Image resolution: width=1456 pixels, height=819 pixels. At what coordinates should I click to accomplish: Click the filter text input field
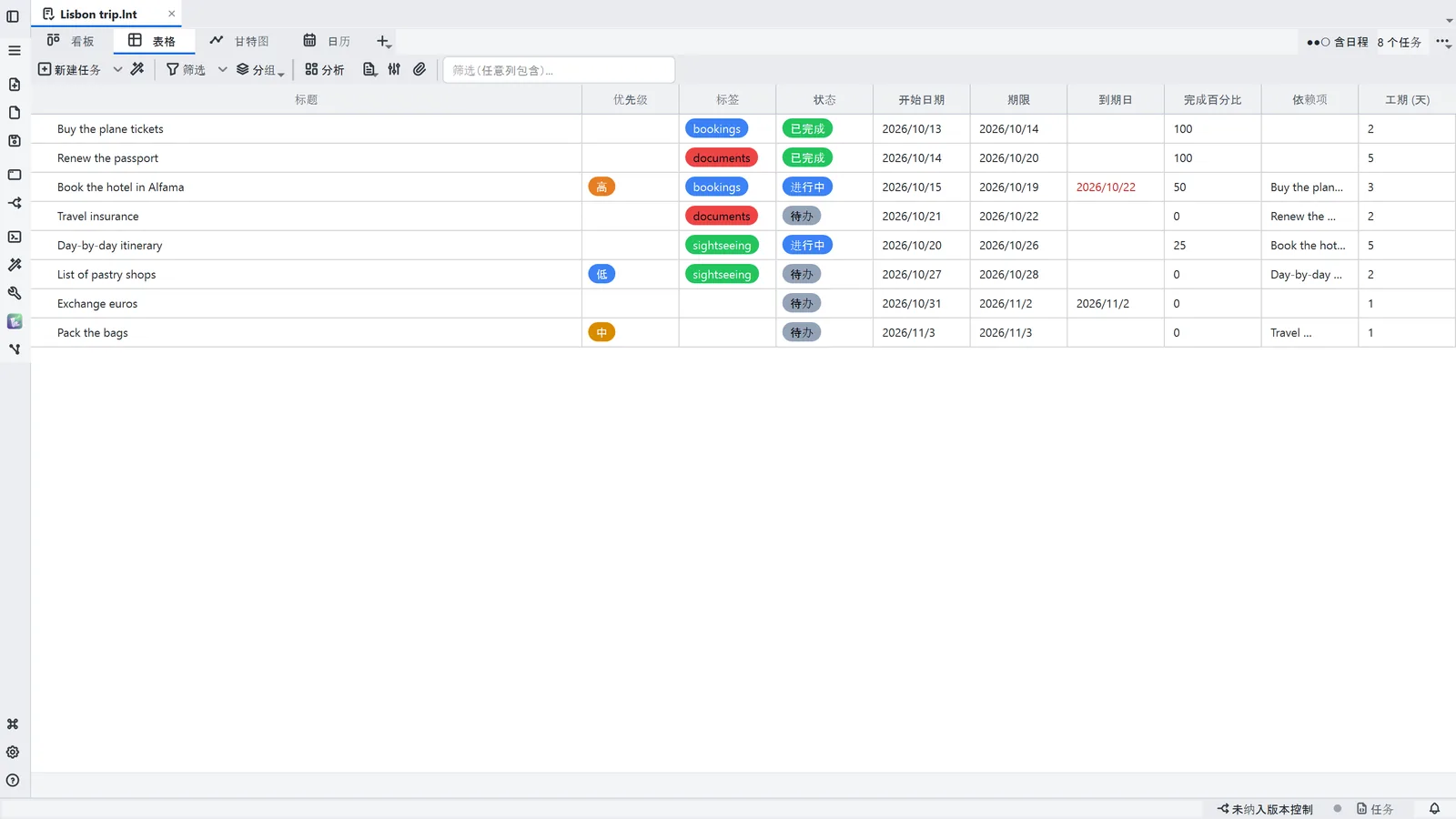(559, 70)
